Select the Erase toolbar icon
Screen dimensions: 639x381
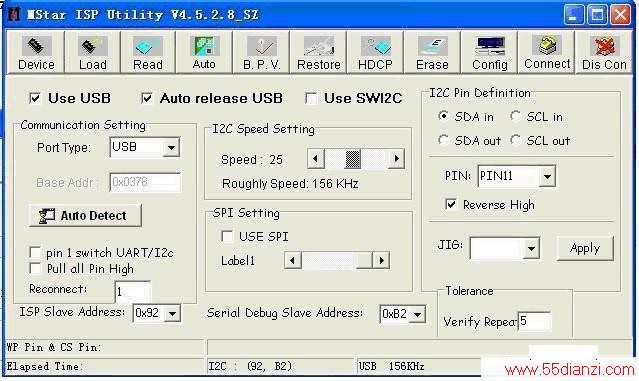pos(432,53)
